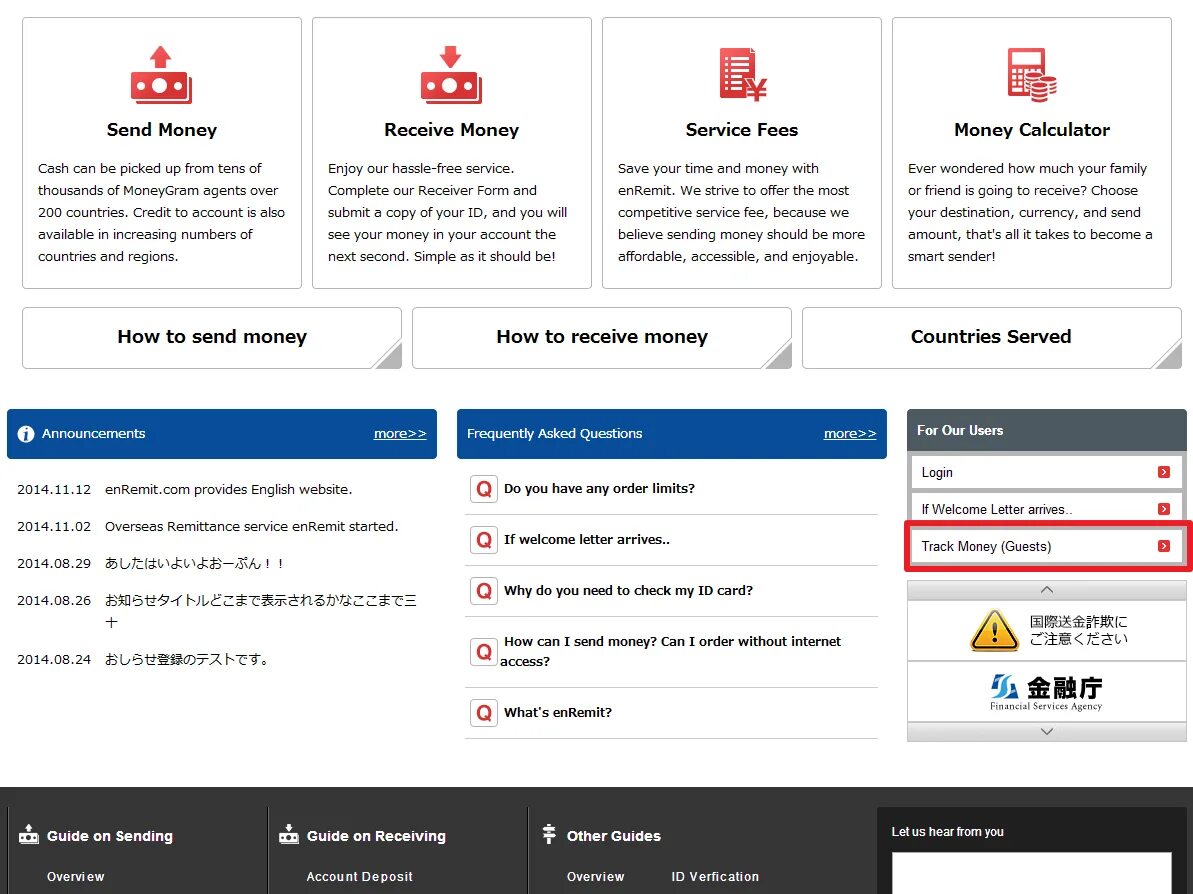Click red arrow icon on Login row

click(1163, 472)
